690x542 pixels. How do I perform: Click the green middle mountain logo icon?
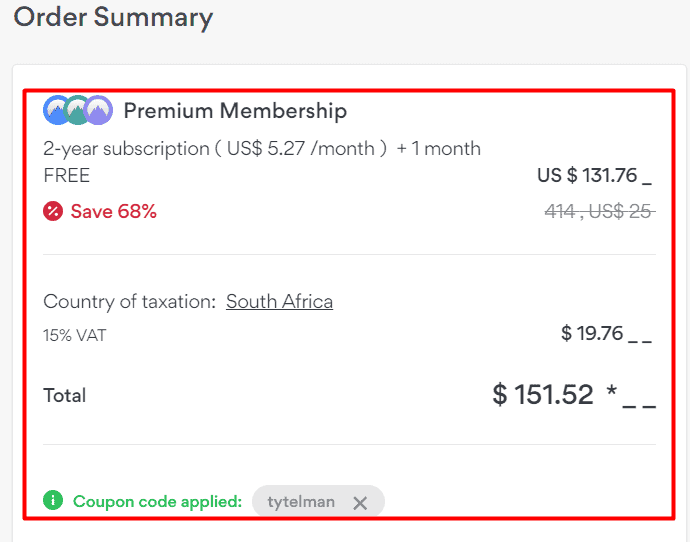pyautogui.click(x=76, y=110)
